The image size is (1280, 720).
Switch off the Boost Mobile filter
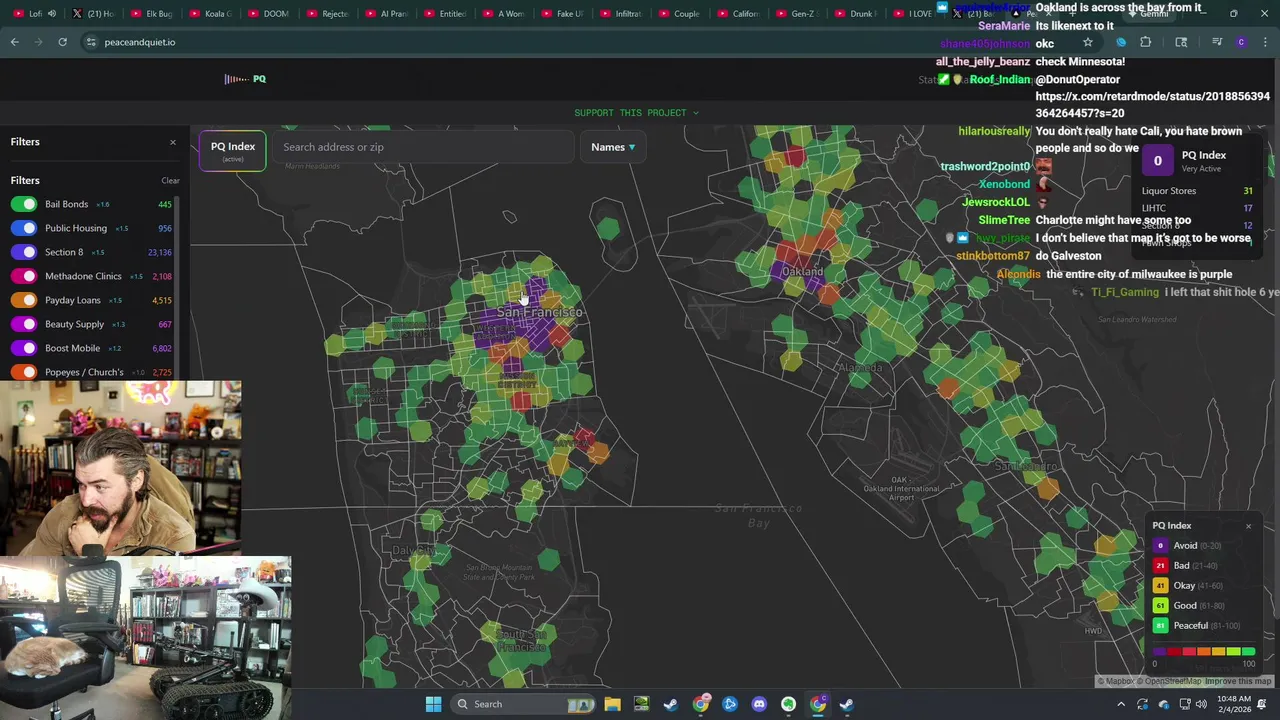[24, 348]
